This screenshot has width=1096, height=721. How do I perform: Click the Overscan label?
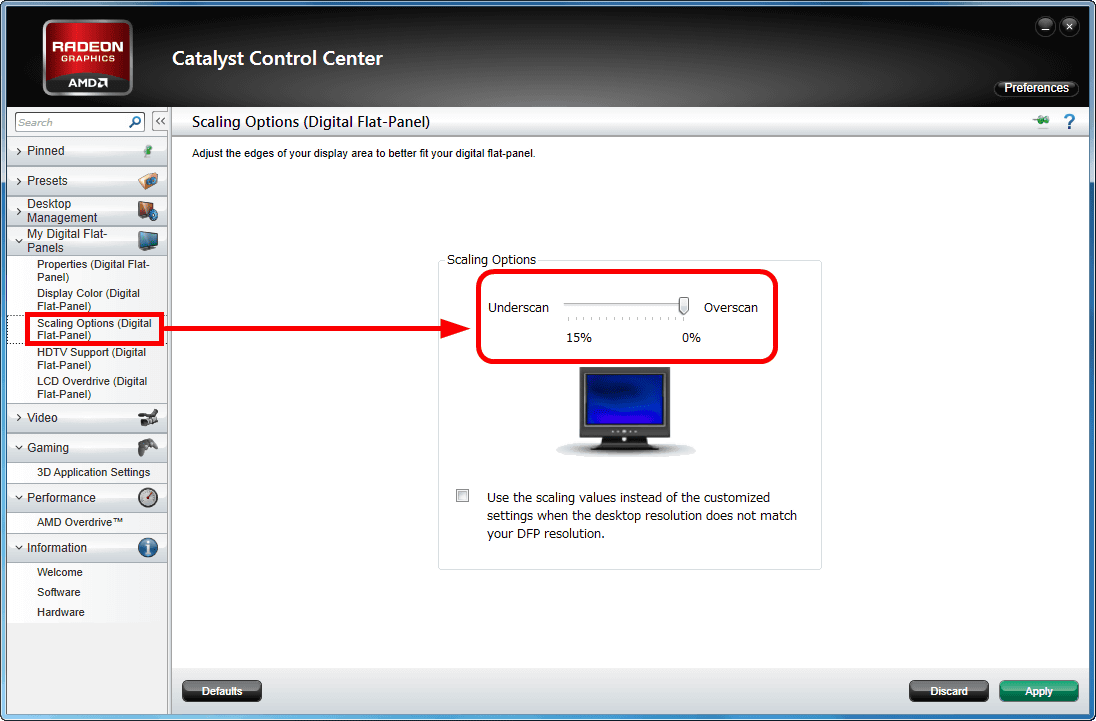click(x=730, y=307)
